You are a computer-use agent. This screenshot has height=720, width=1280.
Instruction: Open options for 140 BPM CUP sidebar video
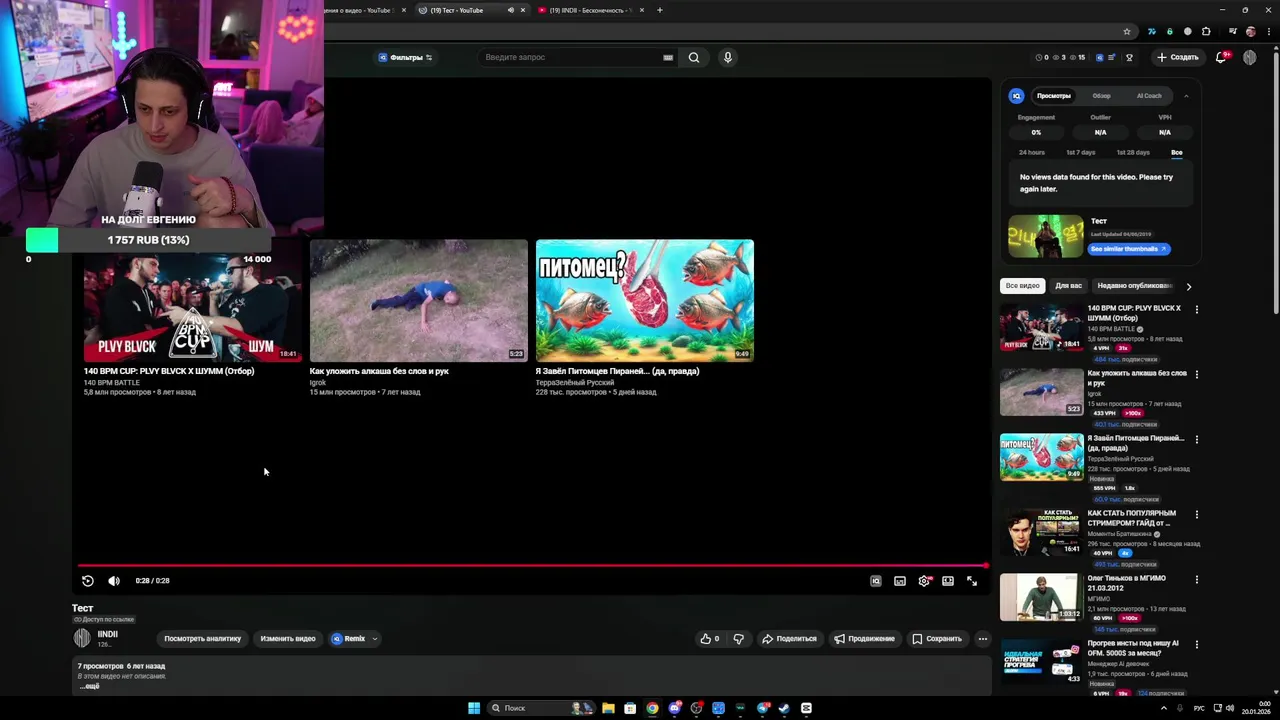pos(1196,310)
